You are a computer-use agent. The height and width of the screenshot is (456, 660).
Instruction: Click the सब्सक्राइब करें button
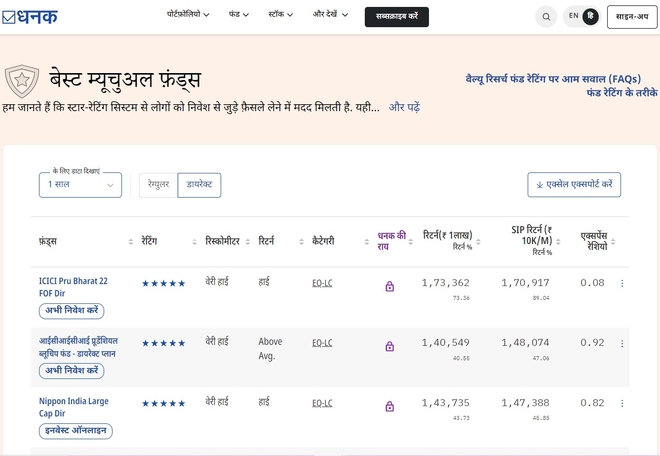pyautogui.click(x=397, y=17)
